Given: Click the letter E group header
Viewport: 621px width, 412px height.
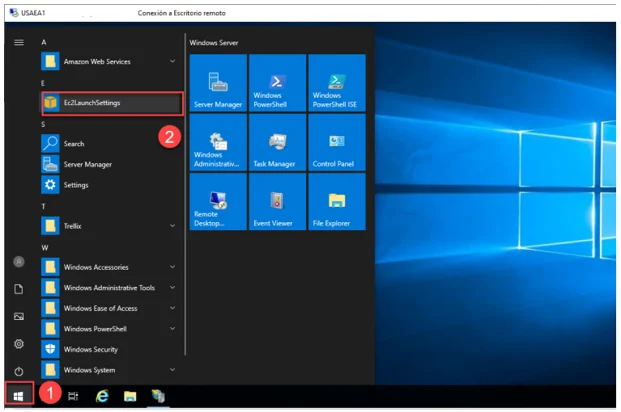Looking at the screenshot, I should pyautogui.click(x=43, y=83).
